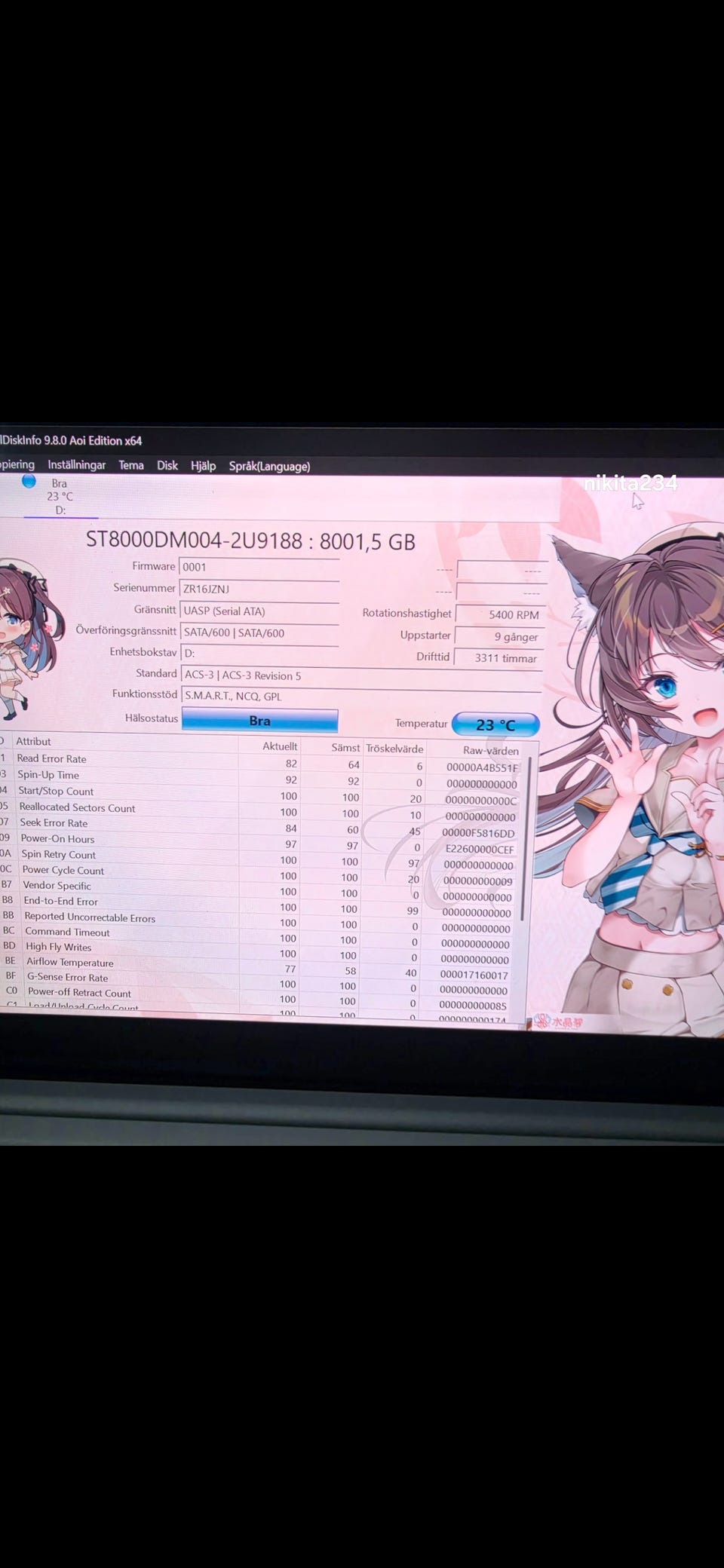Select the Power-On Hours row
Screen dimensions: 724x1568
tap(260, 843)
